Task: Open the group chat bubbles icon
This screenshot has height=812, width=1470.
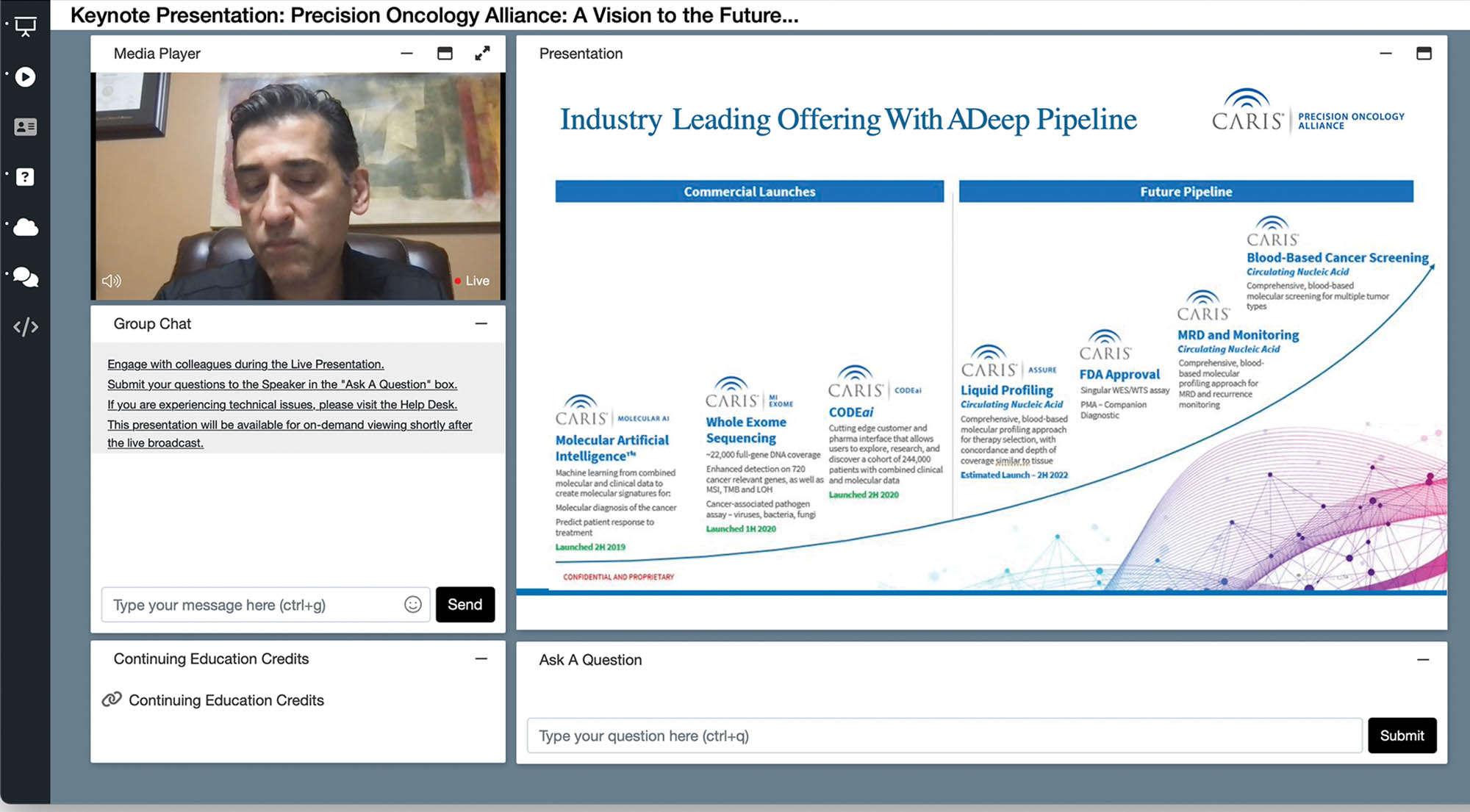Action: (x=25, y=277)
